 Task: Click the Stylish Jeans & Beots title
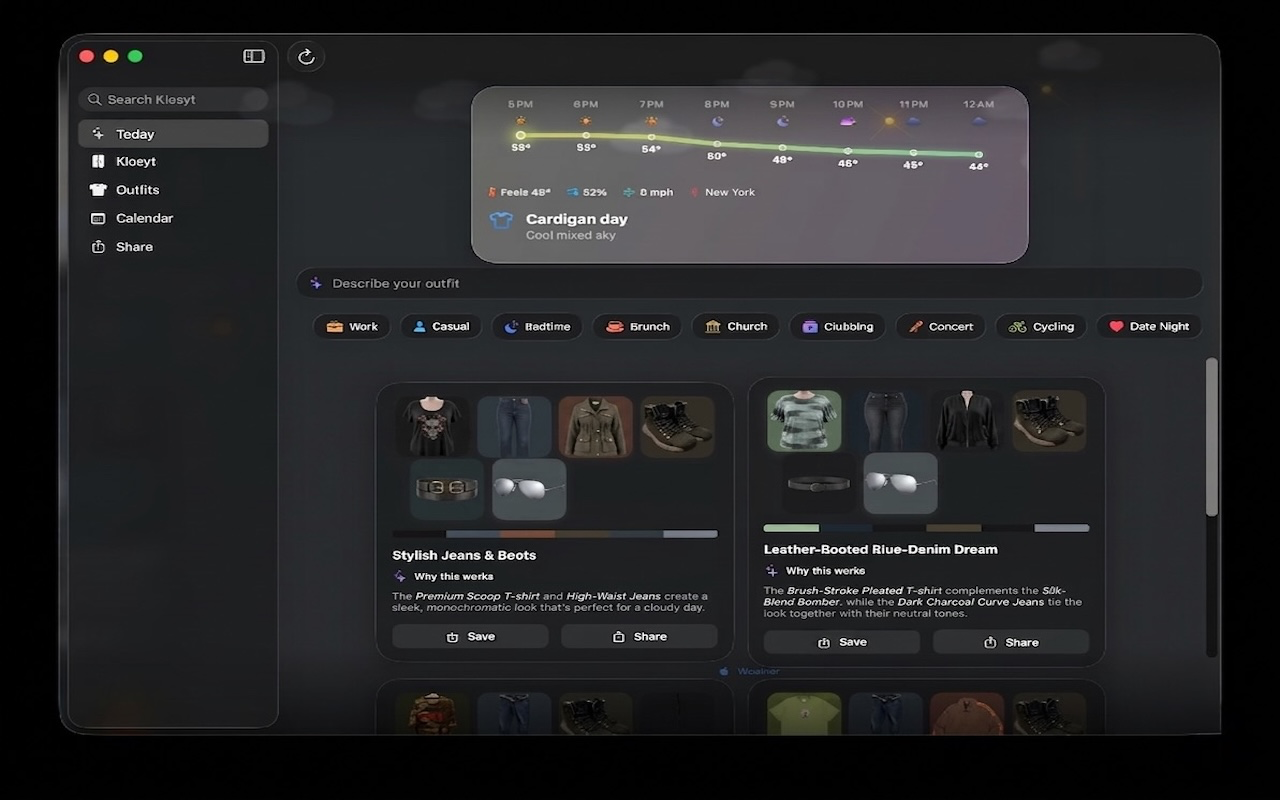point(464,555)
